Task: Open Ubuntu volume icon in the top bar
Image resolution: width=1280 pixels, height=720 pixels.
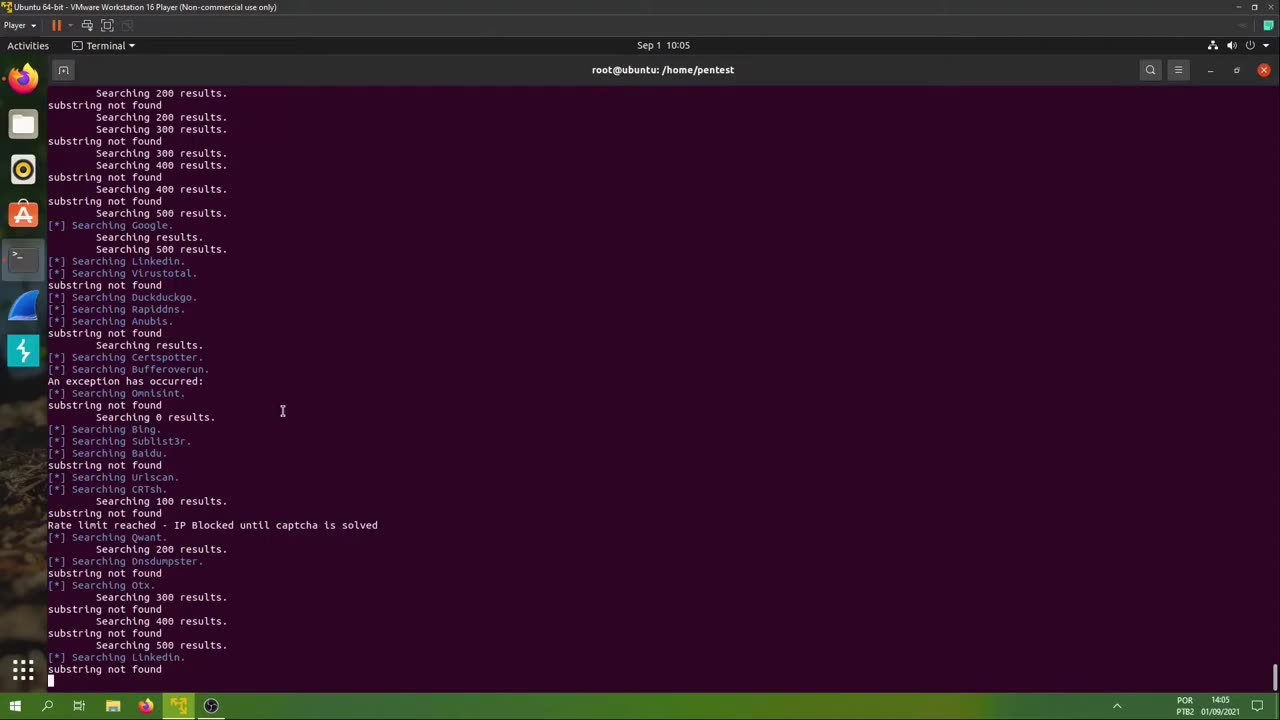Action: pos(1232,45)
